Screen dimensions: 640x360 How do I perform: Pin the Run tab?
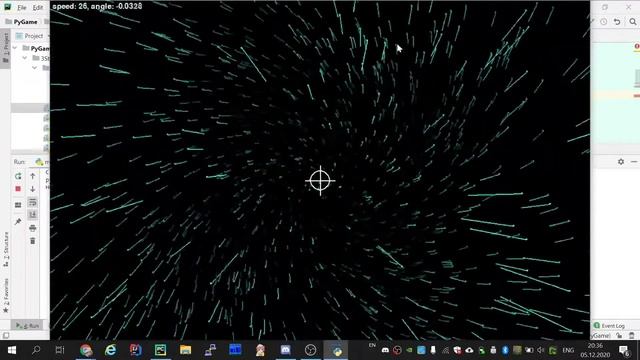point(18,222)
